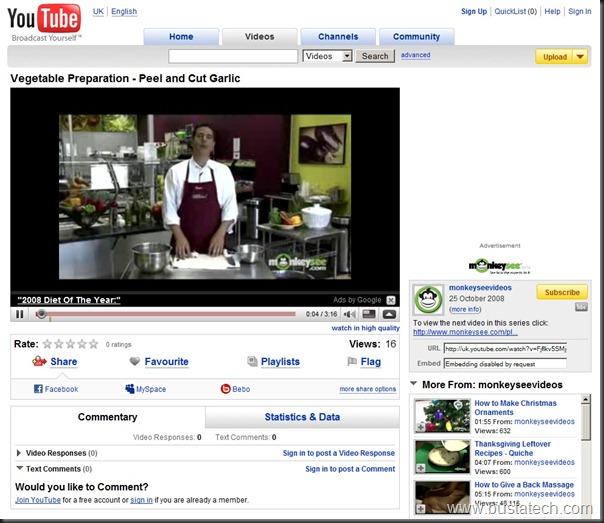Image resolution: width=604 pixels, height=523 pixels.
Task: Open Thanksgiving Leftover Recipes thumbnail
Action: 442,457
